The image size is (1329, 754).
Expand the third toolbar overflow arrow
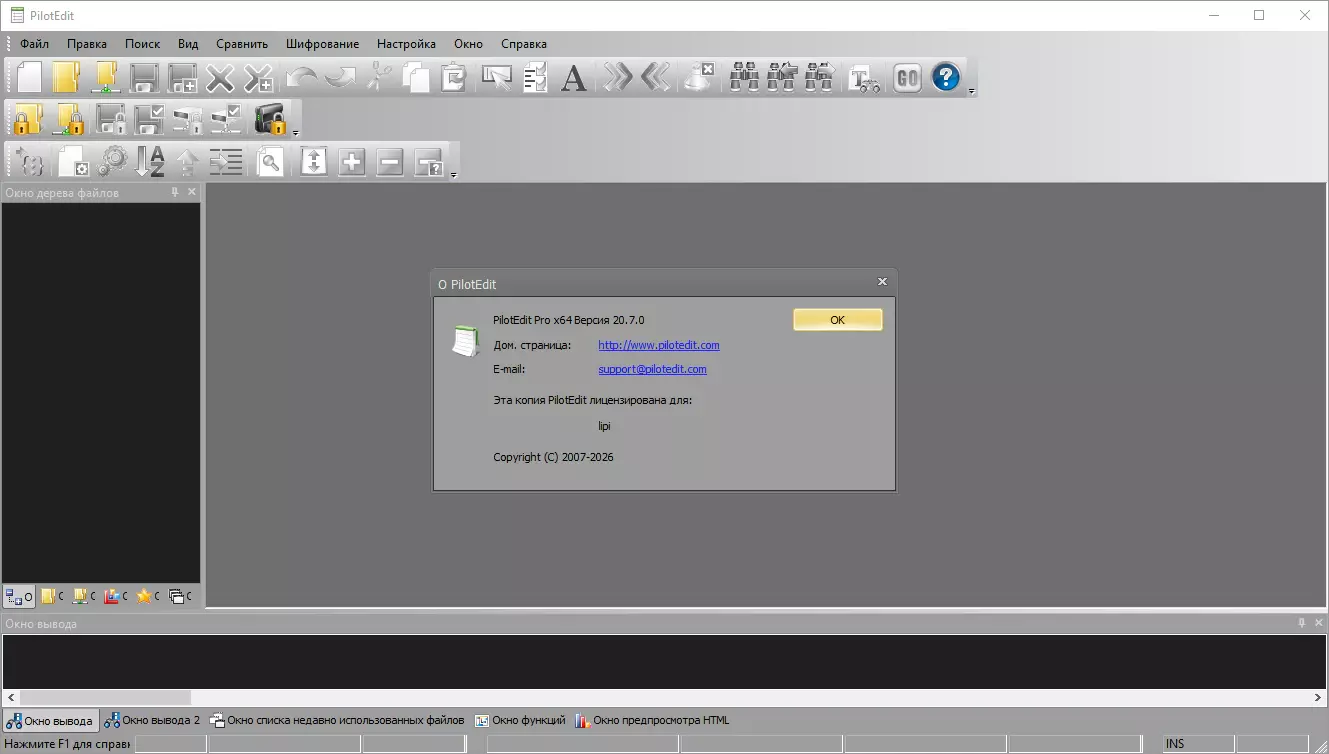click(454, 175)
